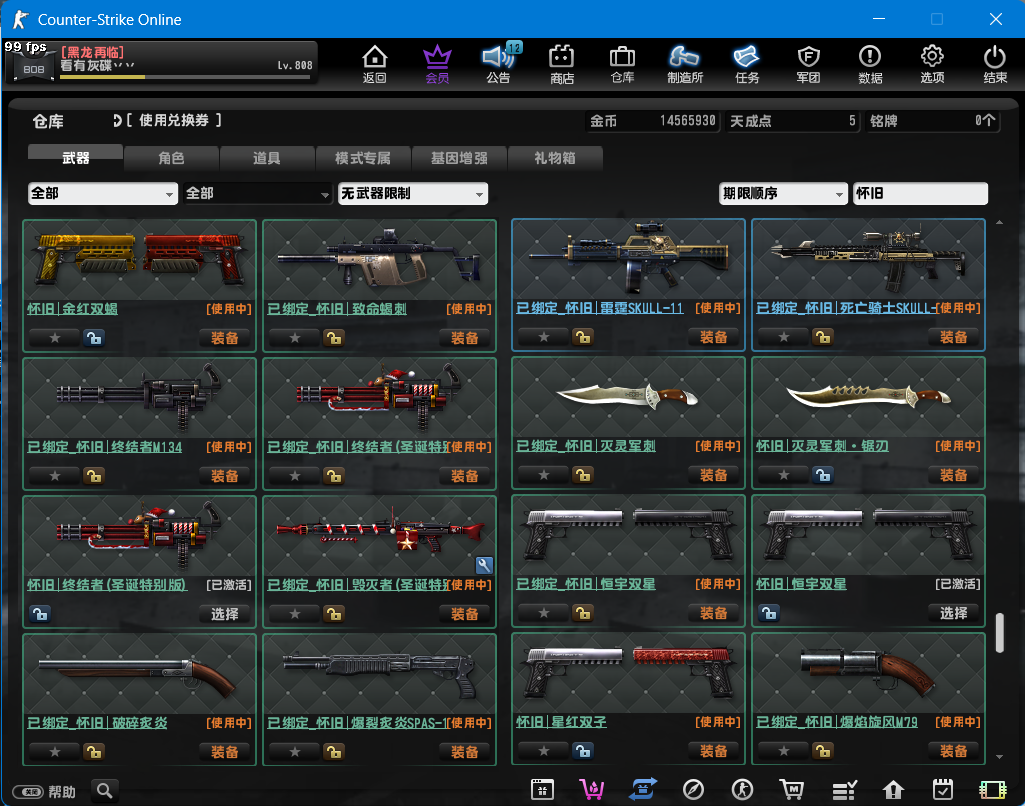Screen dimensions: 1025x806
Task: Switch to the 基因增强 tab
Action: [459, 158]
